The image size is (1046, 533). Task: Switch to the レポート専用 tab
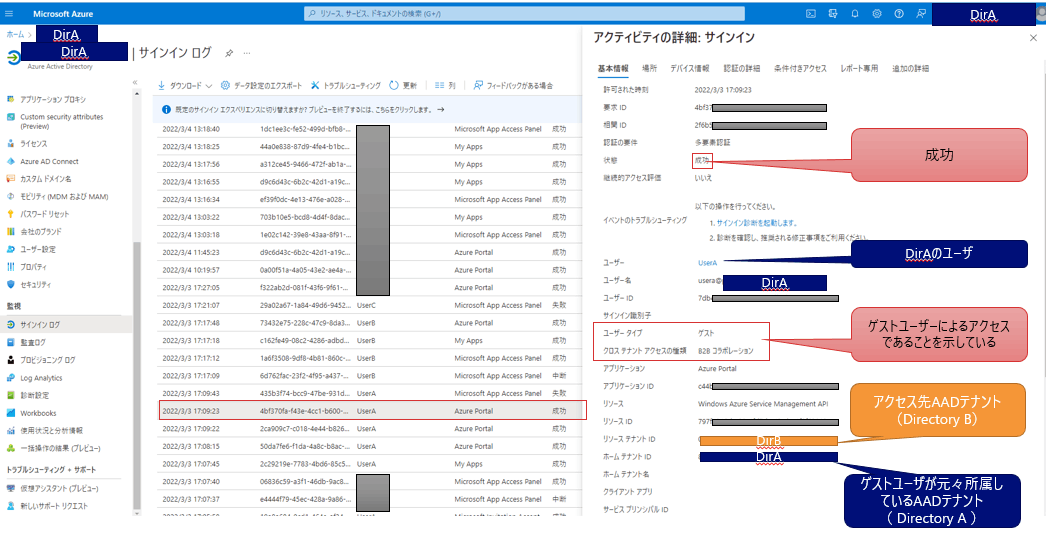(859, 69)
